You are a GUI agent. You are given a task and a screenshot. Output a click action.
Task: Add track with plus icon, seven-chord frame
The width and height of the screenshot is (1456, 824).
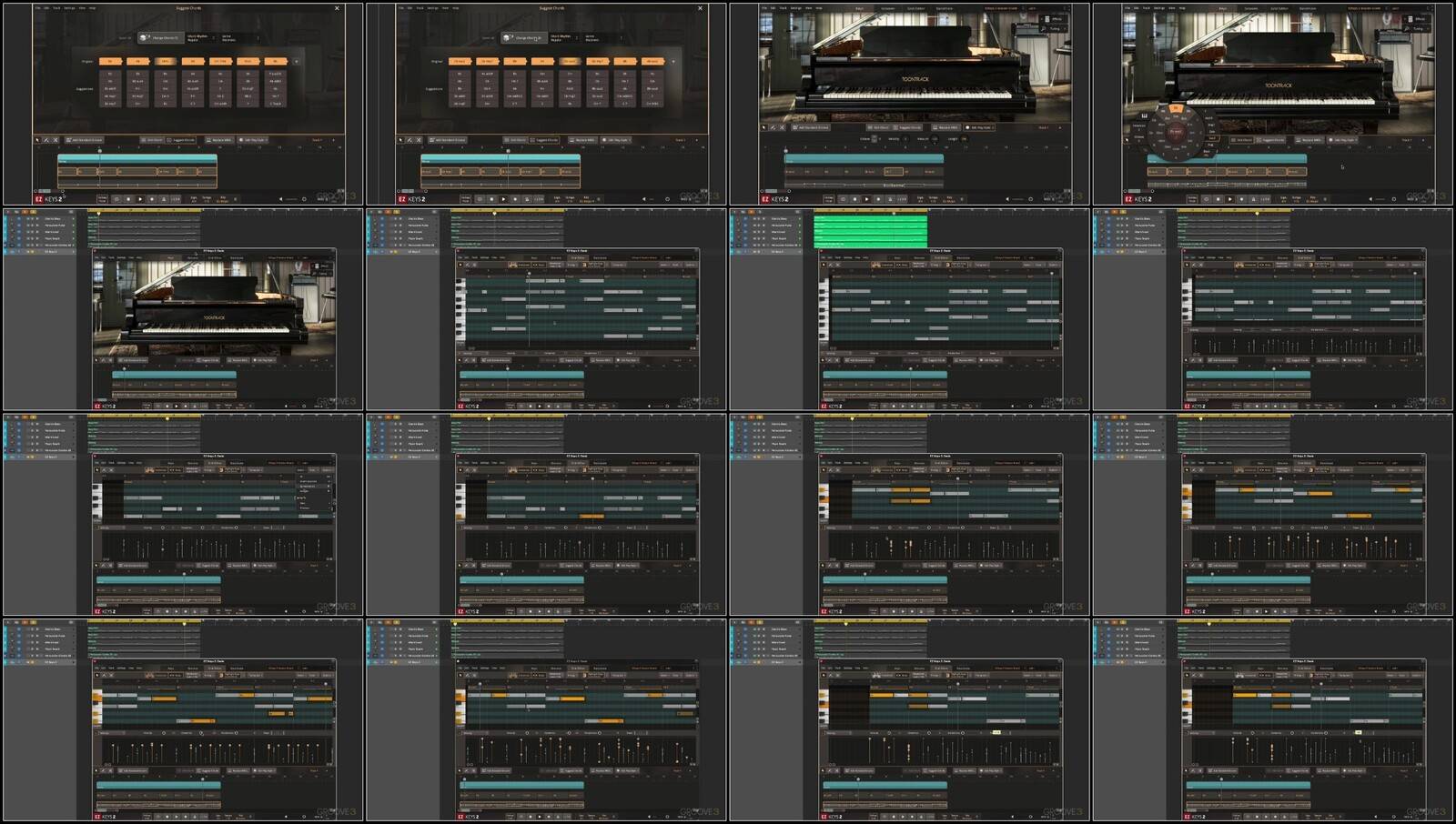[x=333, y=140]
